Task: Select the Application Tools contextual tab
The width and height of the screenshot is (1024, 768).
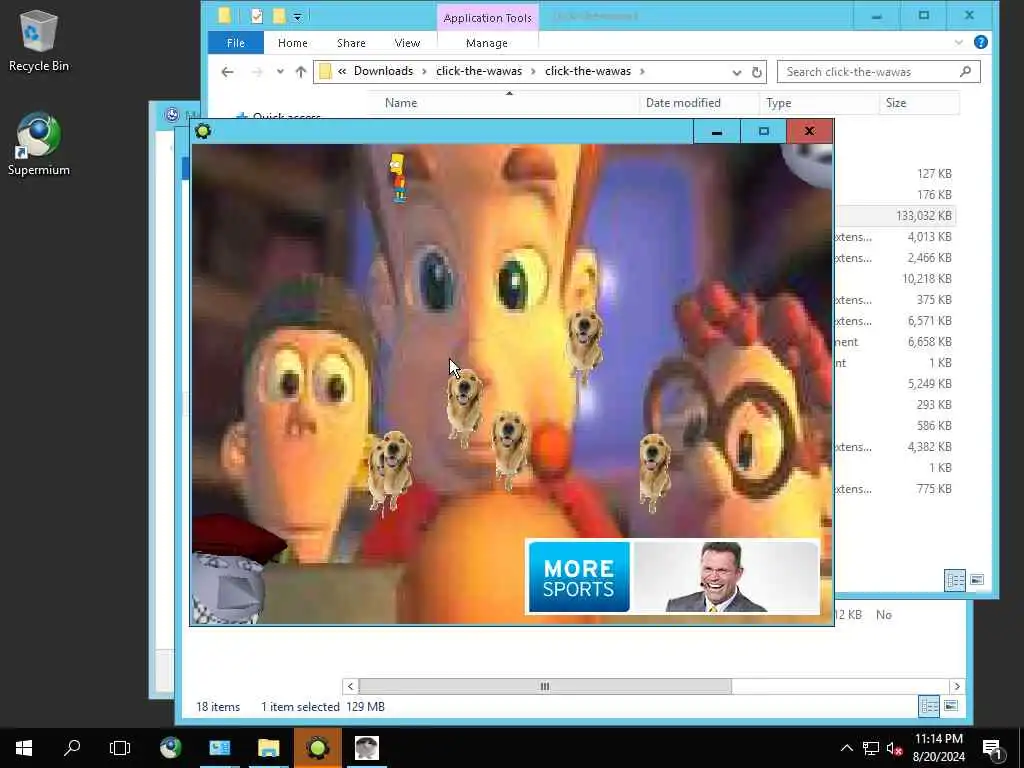Action: tap(487, 18)
